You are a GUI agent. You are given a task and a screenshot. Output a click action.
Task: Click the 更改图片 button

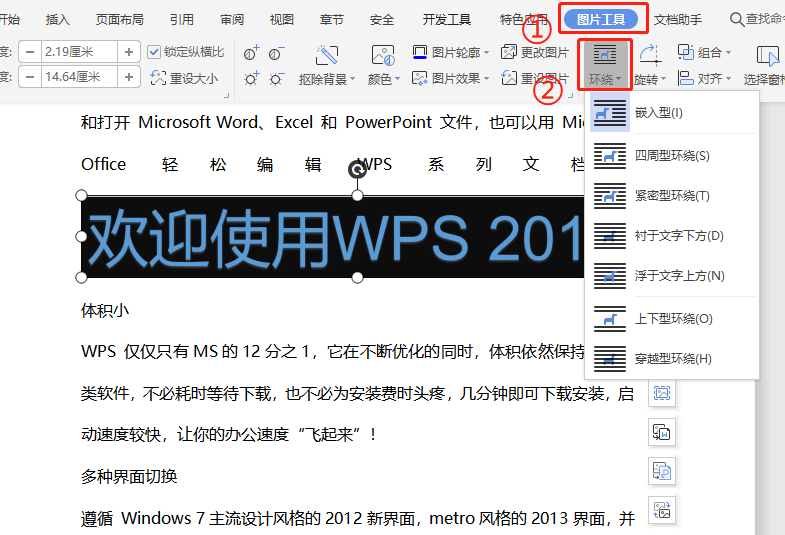tap(535, 52)
